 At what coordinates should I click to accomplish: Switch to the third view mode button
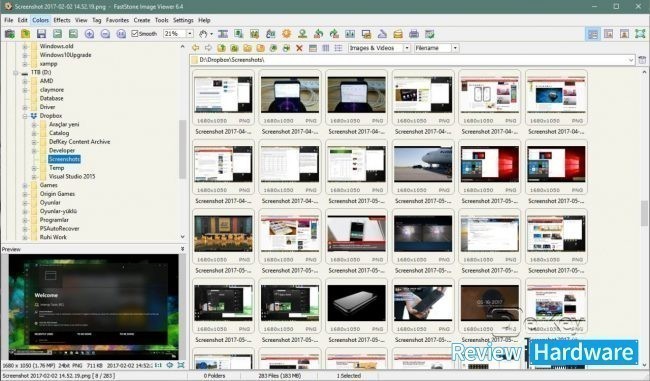pyautogui.click(x=624, y=34)
